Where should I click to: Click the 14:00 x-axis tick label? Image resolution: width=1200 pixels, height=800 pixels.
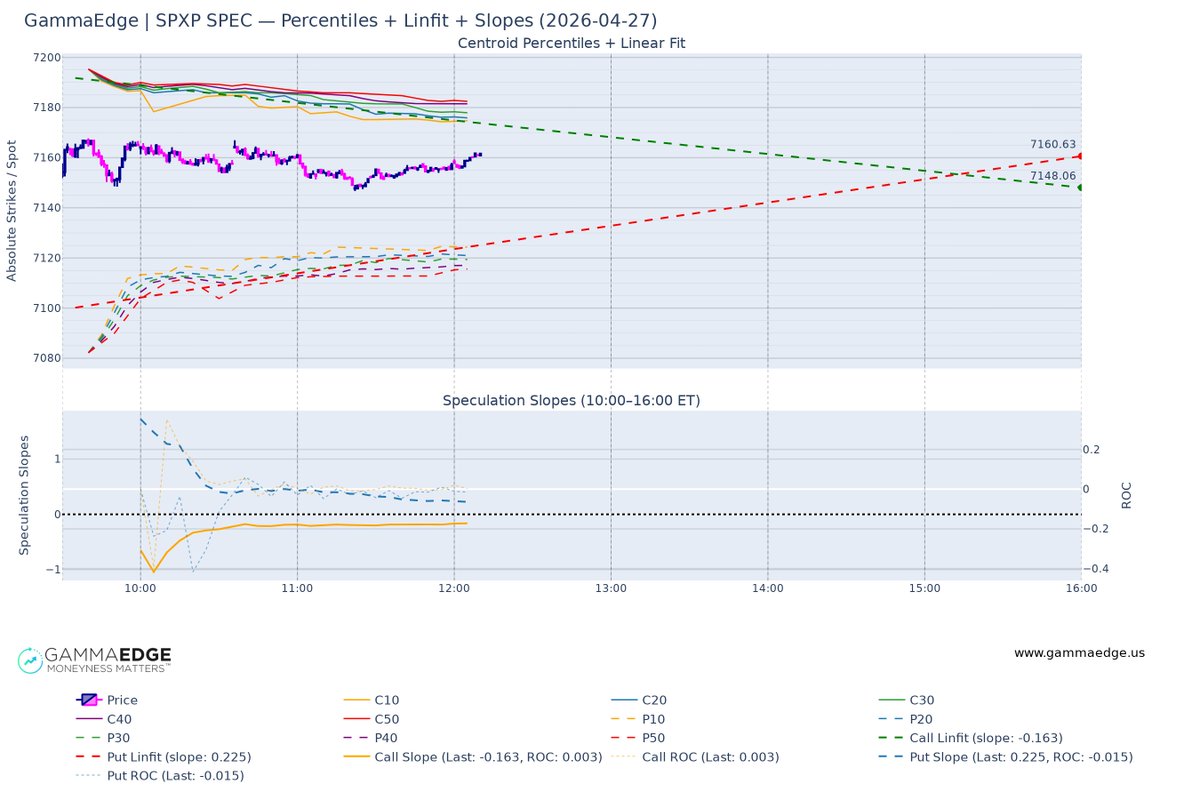tap(767, 589)
